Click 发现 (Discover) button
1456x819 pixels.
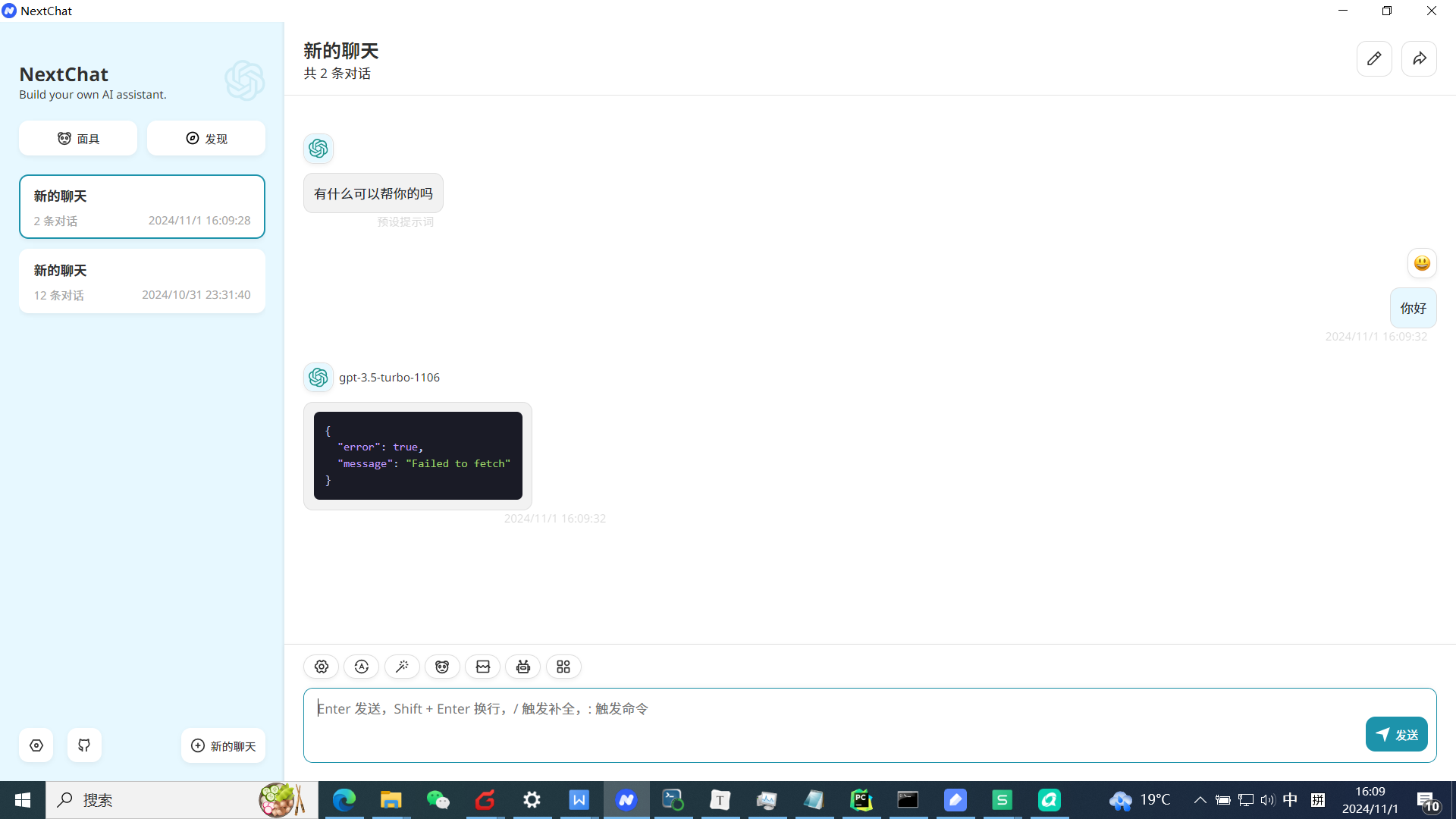pyautogui.click(x=206, y=139)
